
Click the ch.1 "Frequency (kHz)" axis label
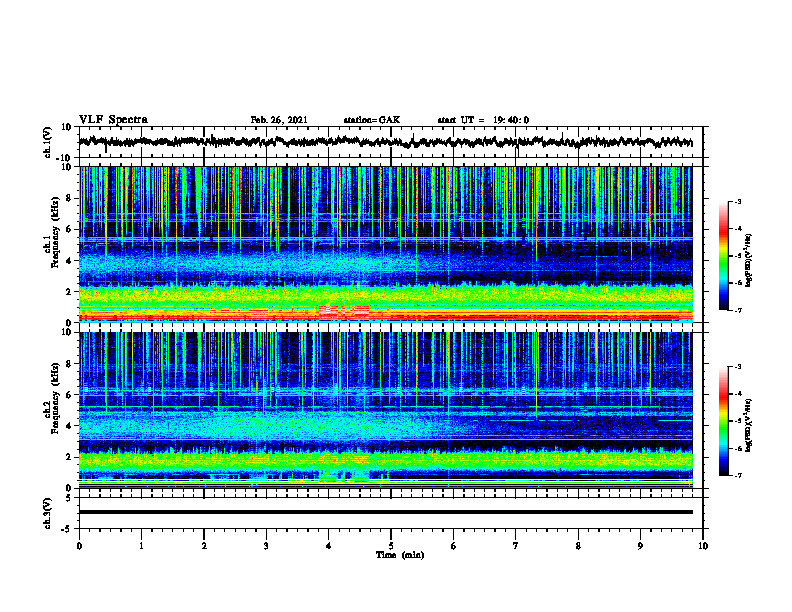[55, 232]
